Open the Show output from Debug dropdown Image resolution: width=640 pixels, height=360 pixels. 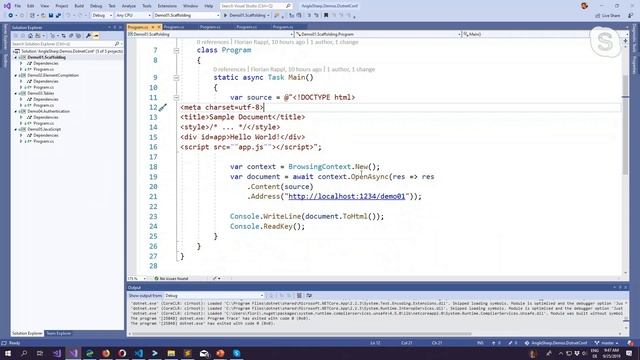[x=214, y=296]
